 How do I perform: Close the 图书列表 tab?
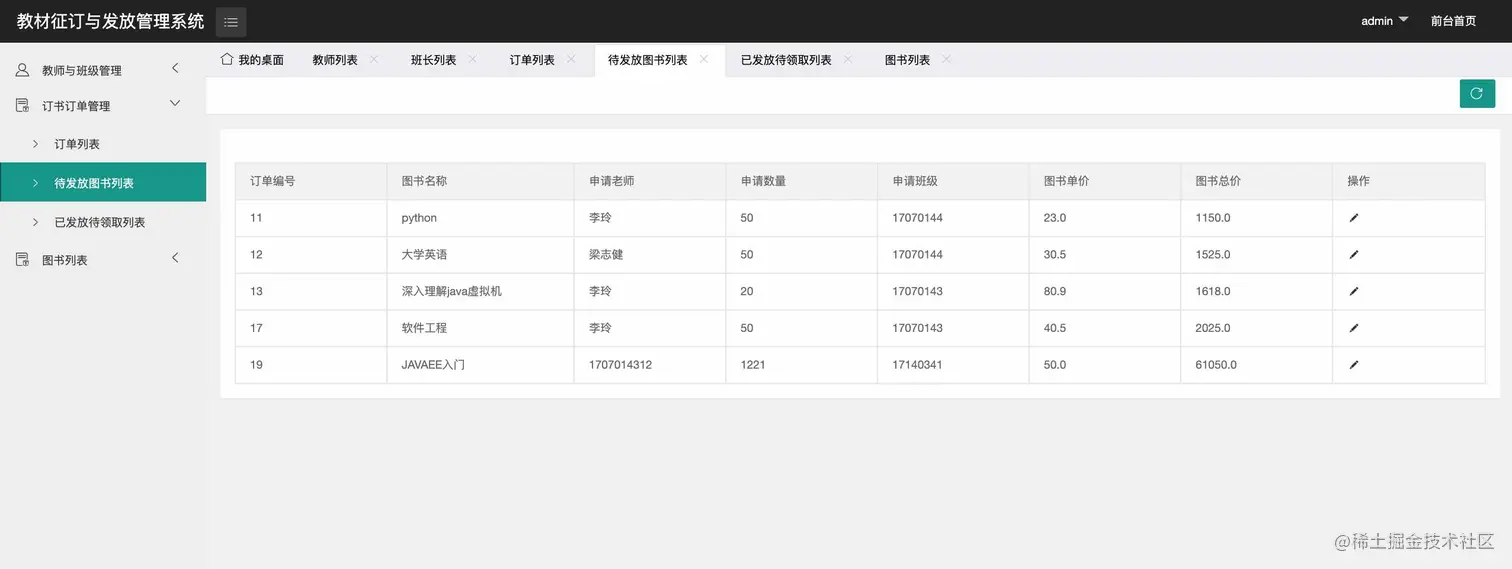(x=946, y=59)
